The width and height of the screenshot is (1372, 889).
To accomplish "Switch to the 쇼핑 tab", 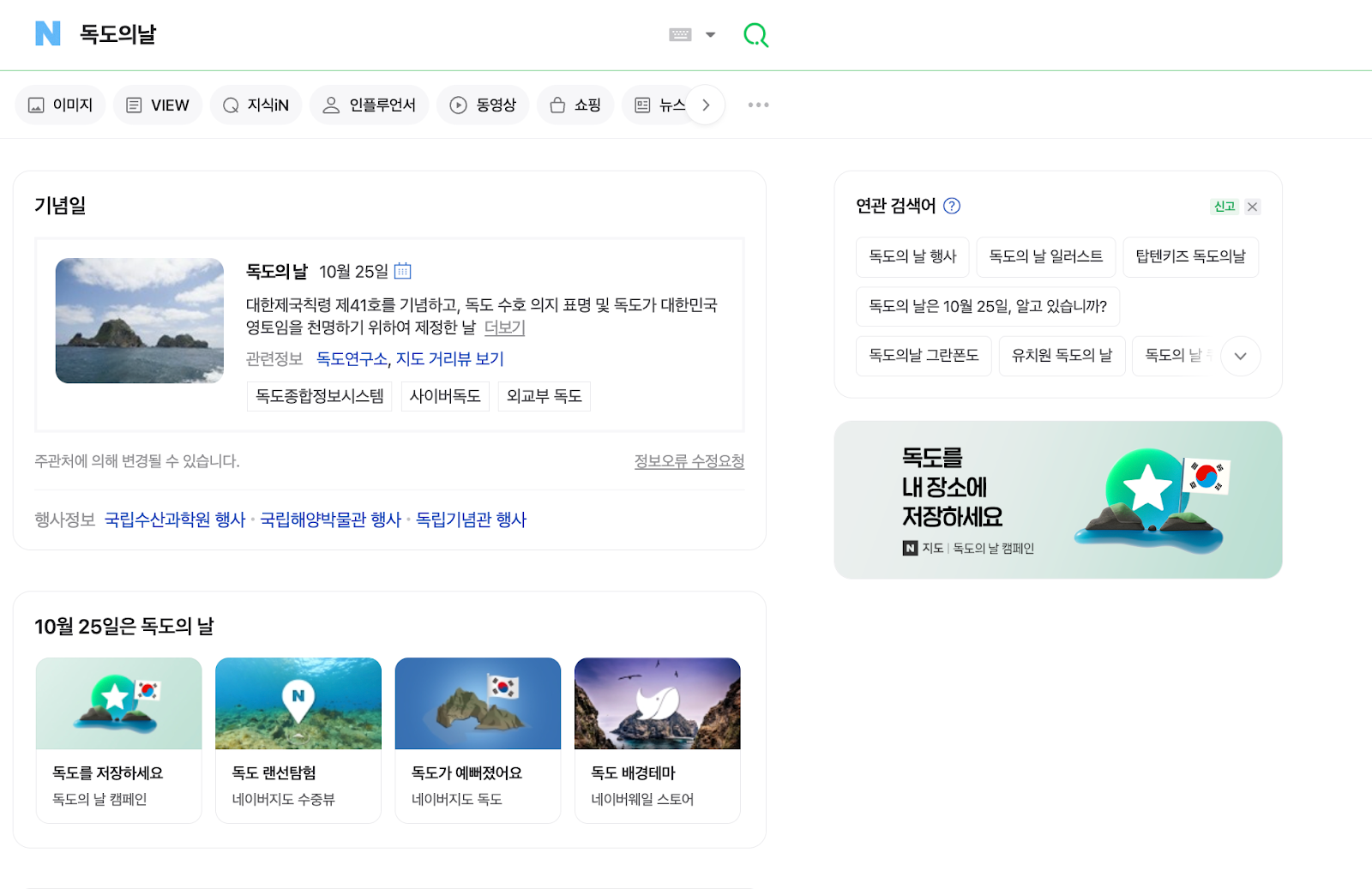I will pos(575,105).
